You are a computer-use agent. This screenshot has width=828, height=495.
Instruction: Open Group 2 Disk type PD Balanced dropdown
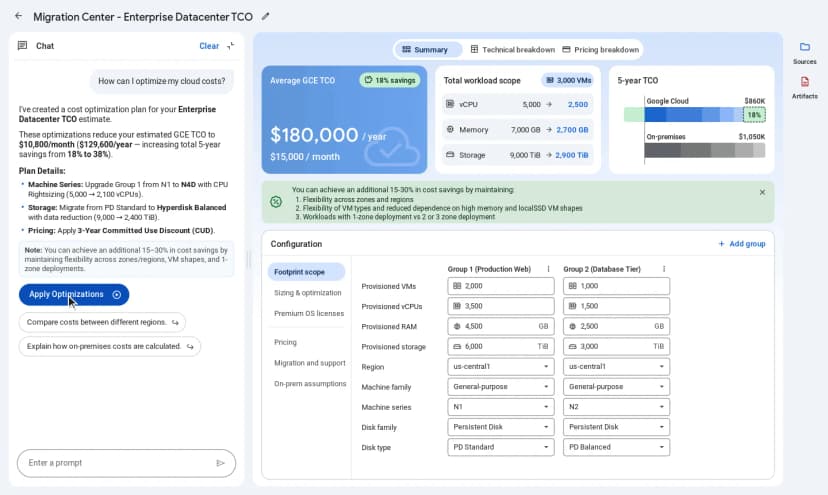coord(616,447)
